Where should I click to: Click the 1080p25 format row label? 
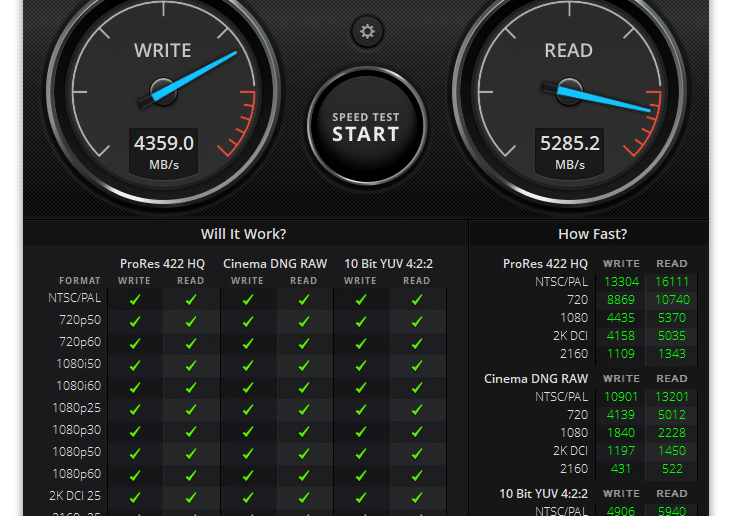pos(77,408)
